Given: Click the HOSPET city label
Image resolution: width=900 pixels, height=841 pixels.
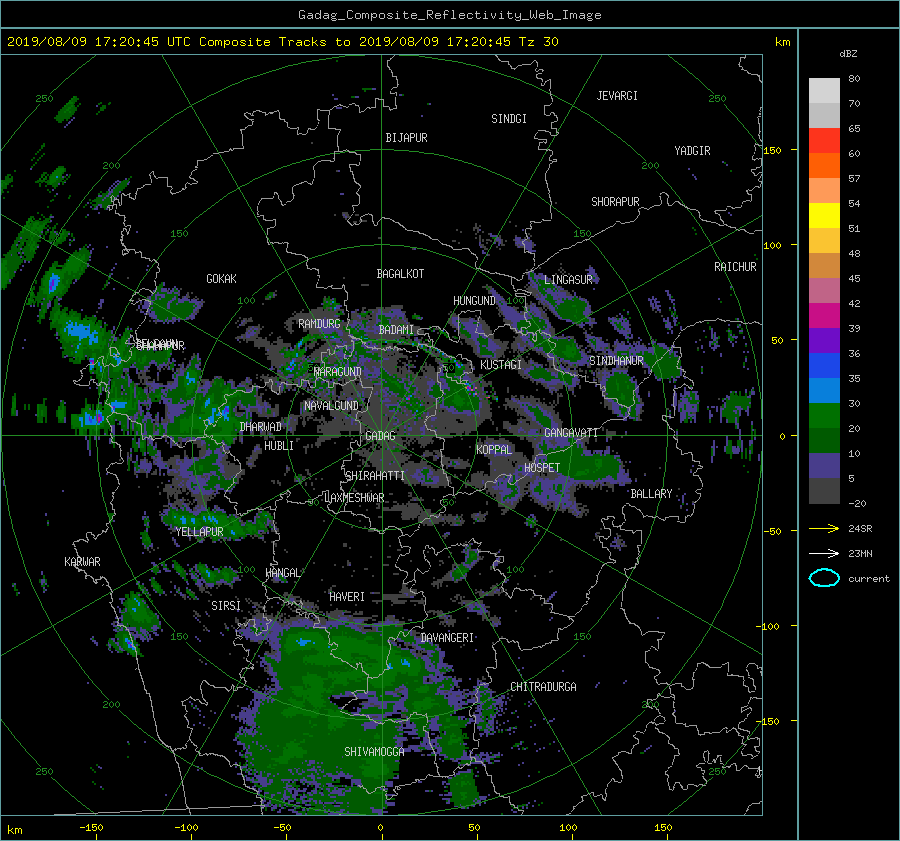Looking at the screenshot, I should pos(542,468).
